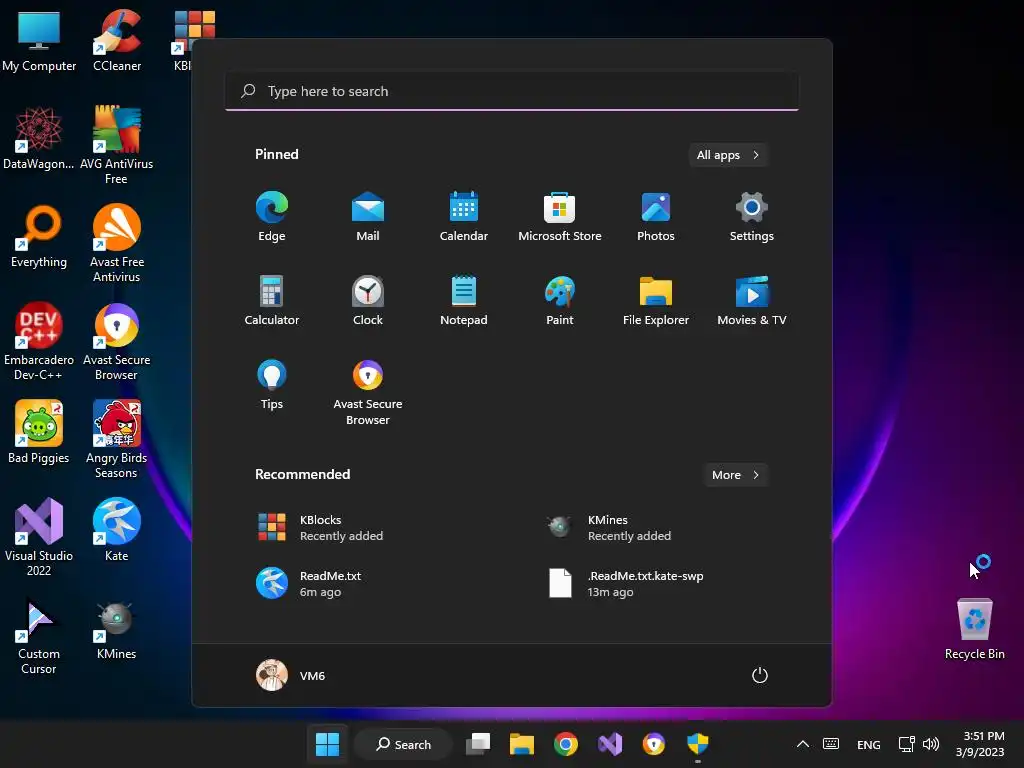Select CCleaner desktop shortcut

117,42
